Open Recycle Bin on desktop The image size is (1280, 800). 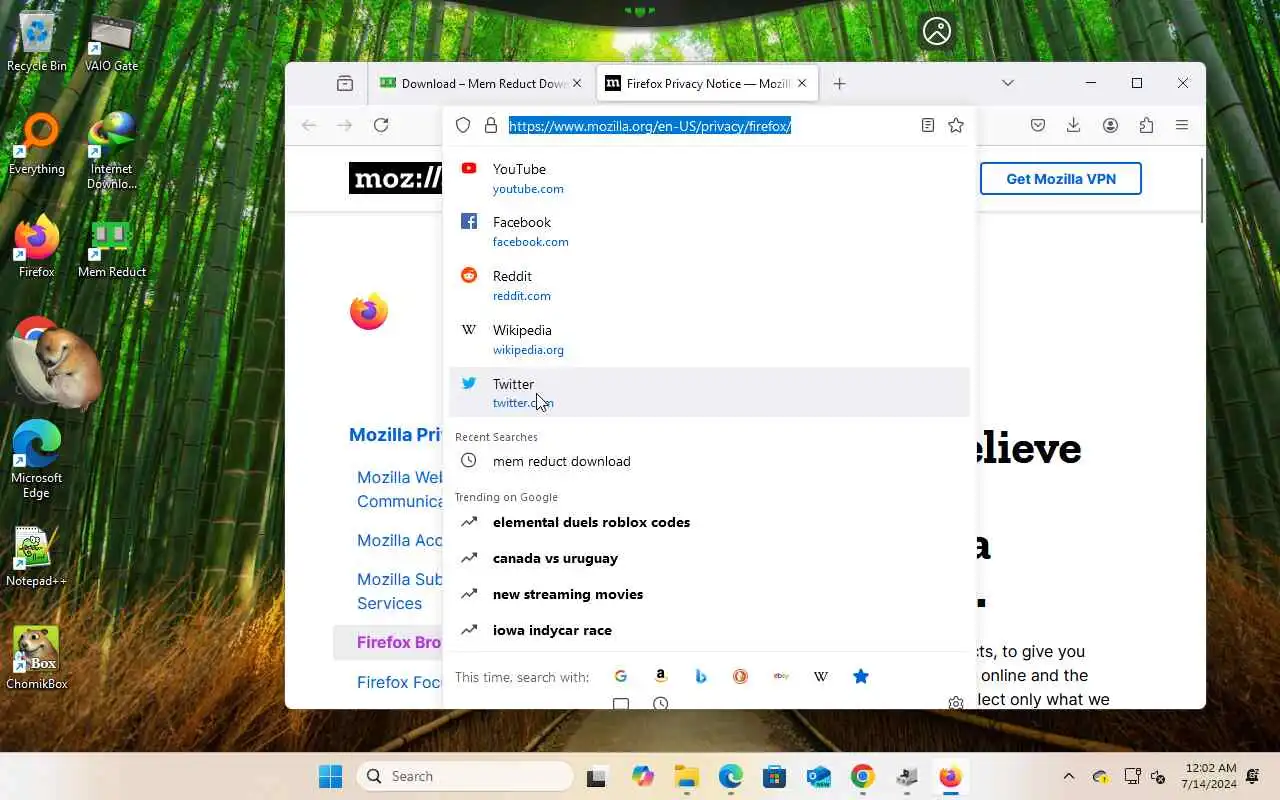point(37,42)
